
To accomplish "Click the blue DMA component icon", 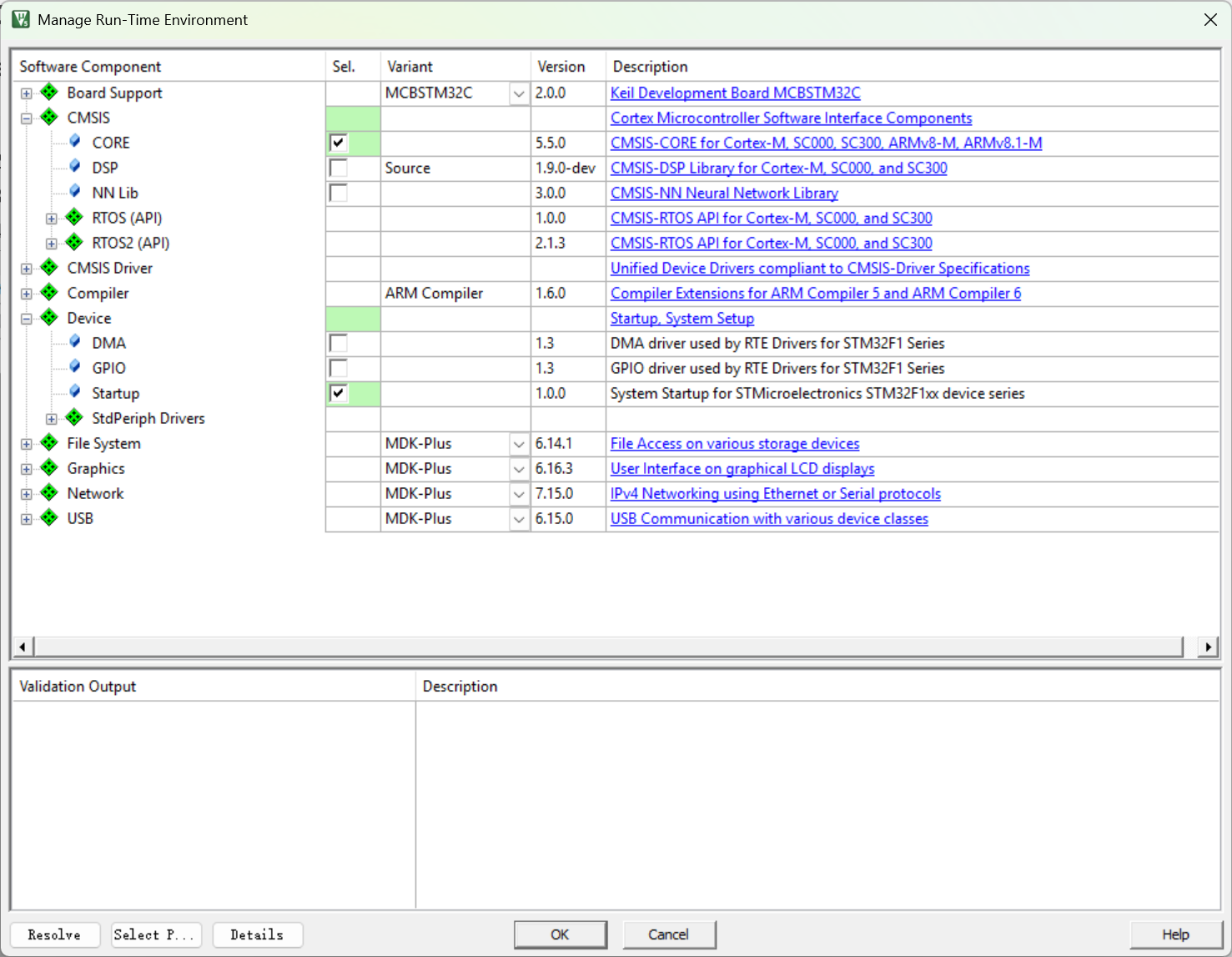I will tap(75, 342).
